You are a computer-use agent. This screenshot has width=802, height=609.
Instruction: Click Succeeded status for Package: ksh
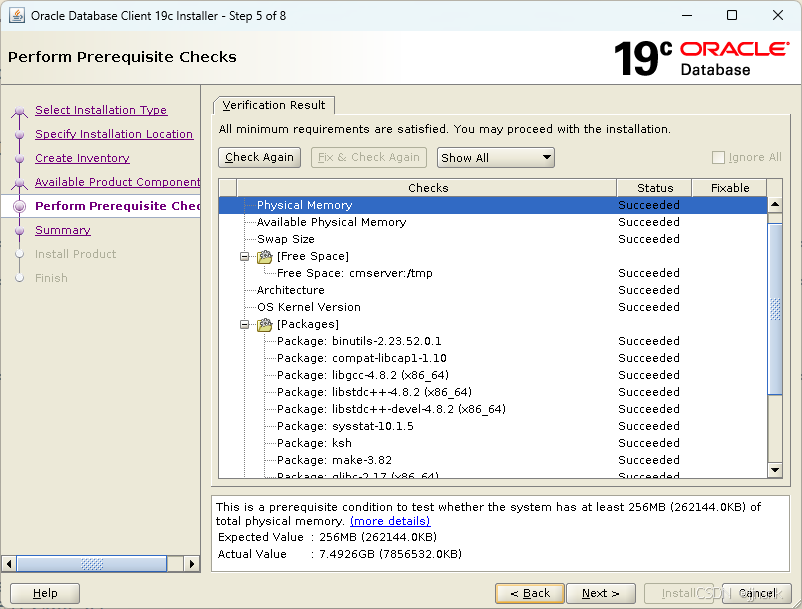(649, 443)
